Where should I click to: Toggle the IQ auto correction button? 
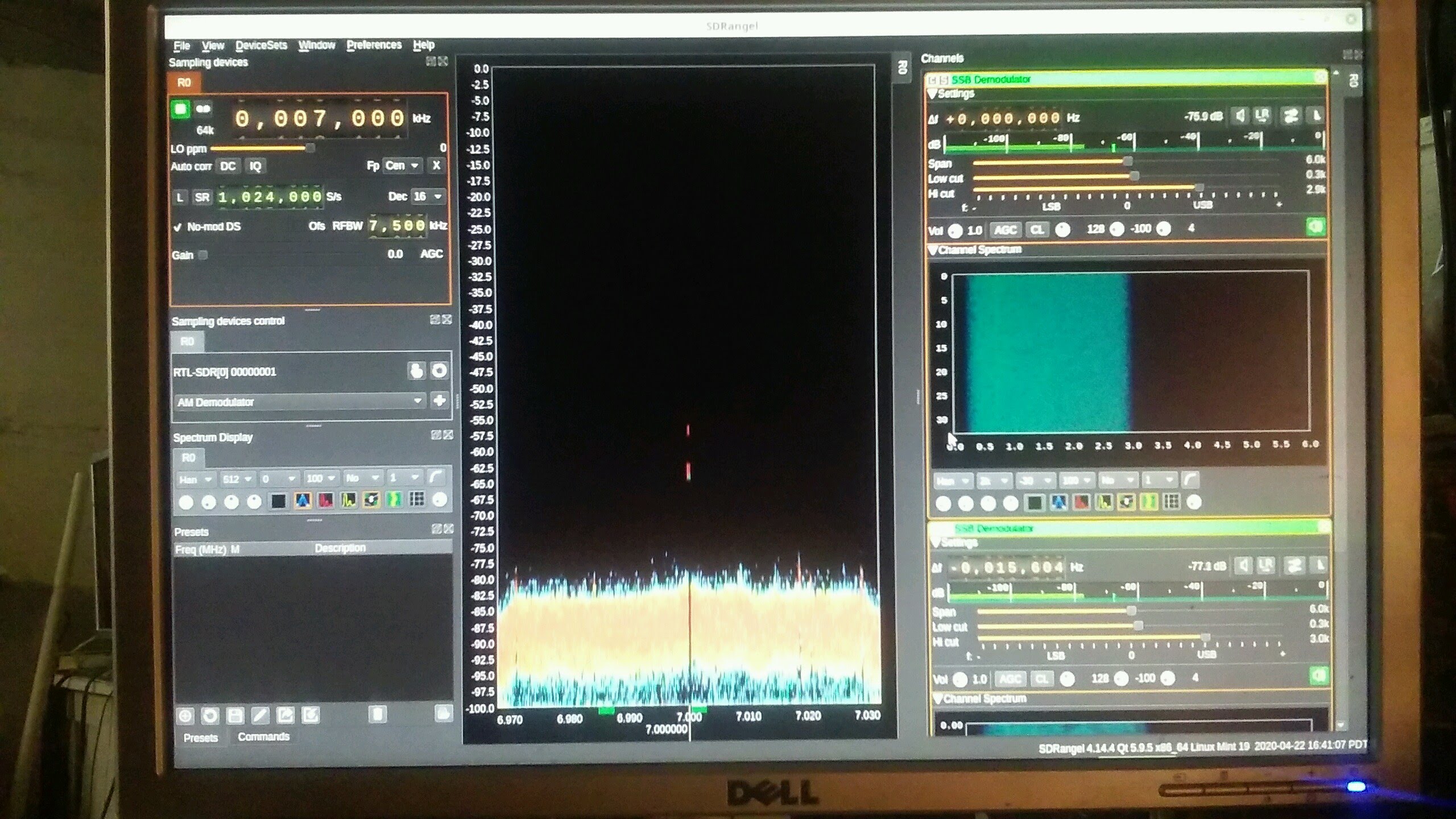(255, 166)
